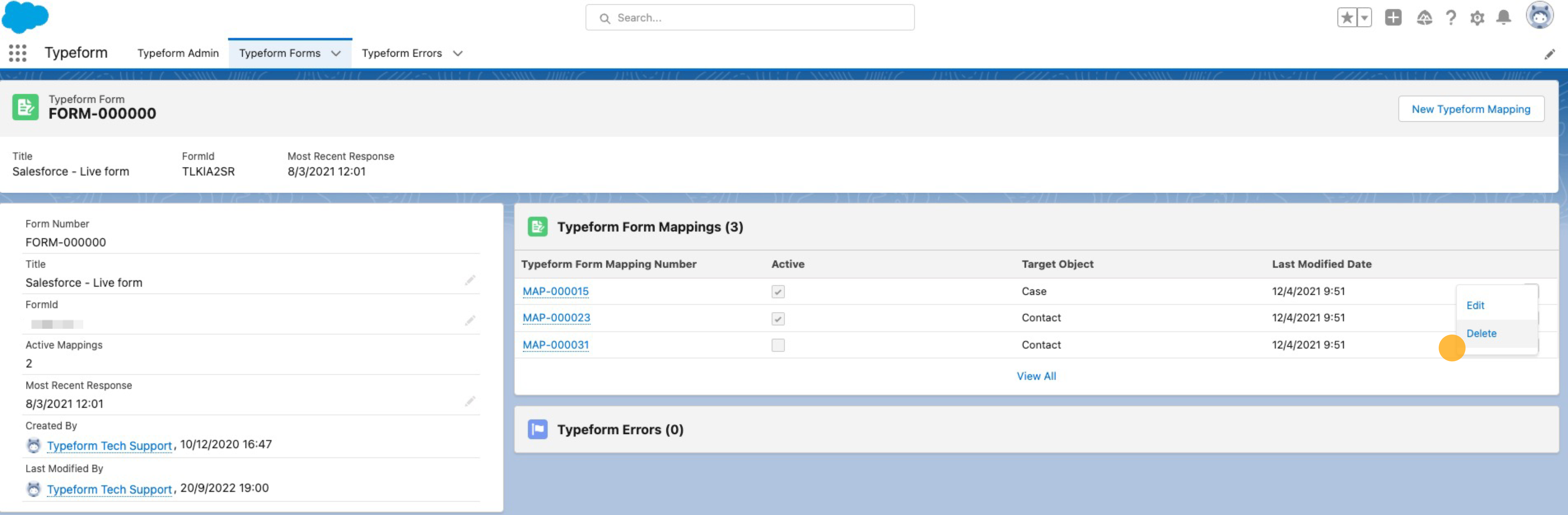Expand the Typeform Forms tab chevron
This screenshot has height=515, width=1568.
[x=336, y=54]
